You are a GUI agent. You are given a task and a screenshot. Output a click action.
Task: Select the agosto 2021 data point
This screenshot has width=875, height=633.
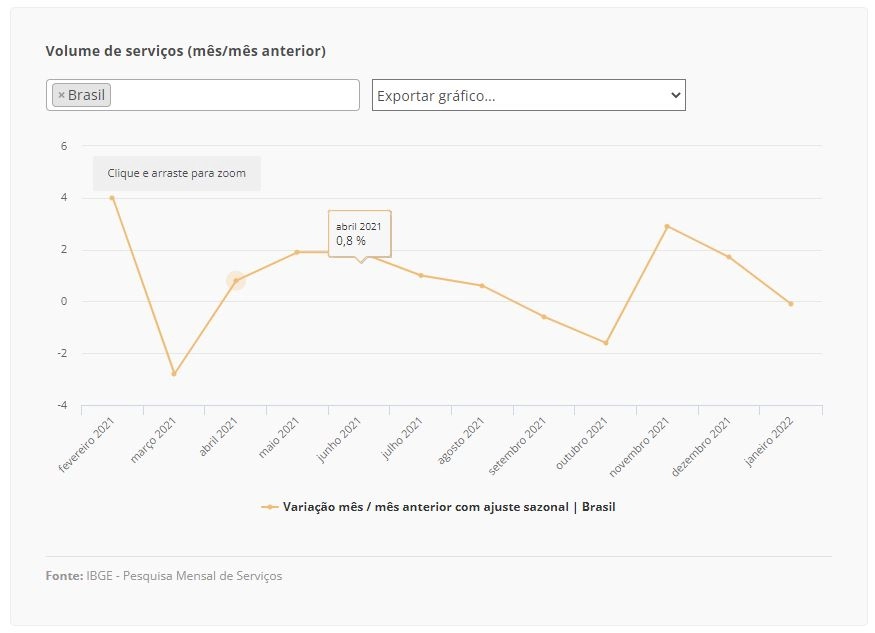point(482,286)
